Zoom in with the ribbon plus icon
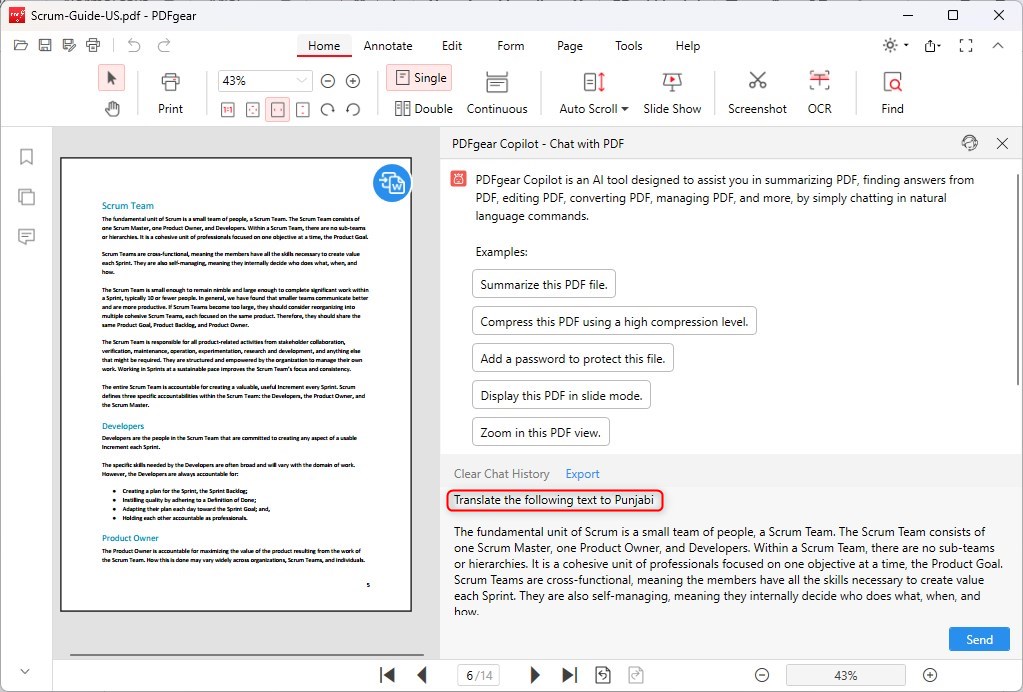This screenshot has width=1023, height=692. point(353,81)
